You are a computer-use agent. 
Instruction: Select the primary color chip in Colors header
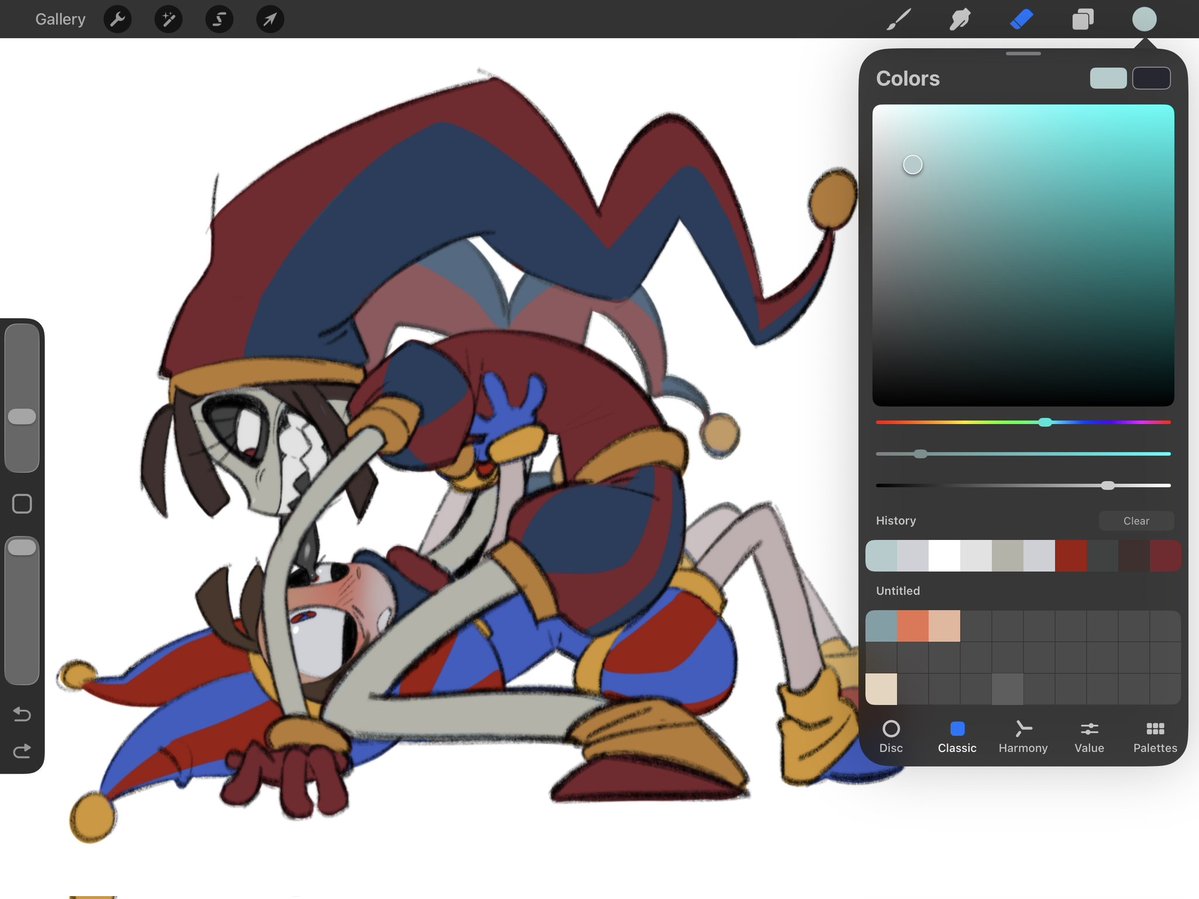coord(1108,78)
